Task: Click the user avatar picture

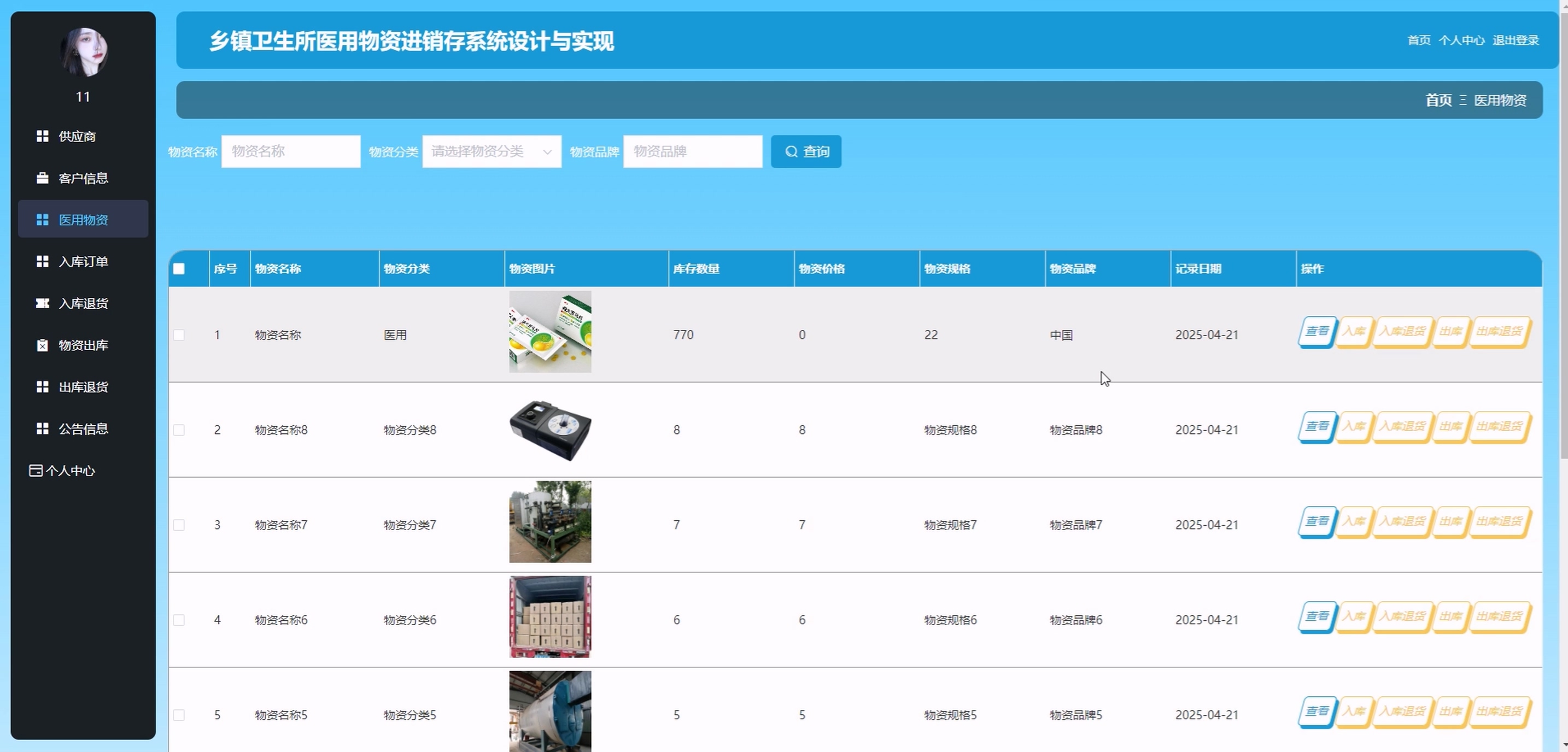Action: click(84, 52)
